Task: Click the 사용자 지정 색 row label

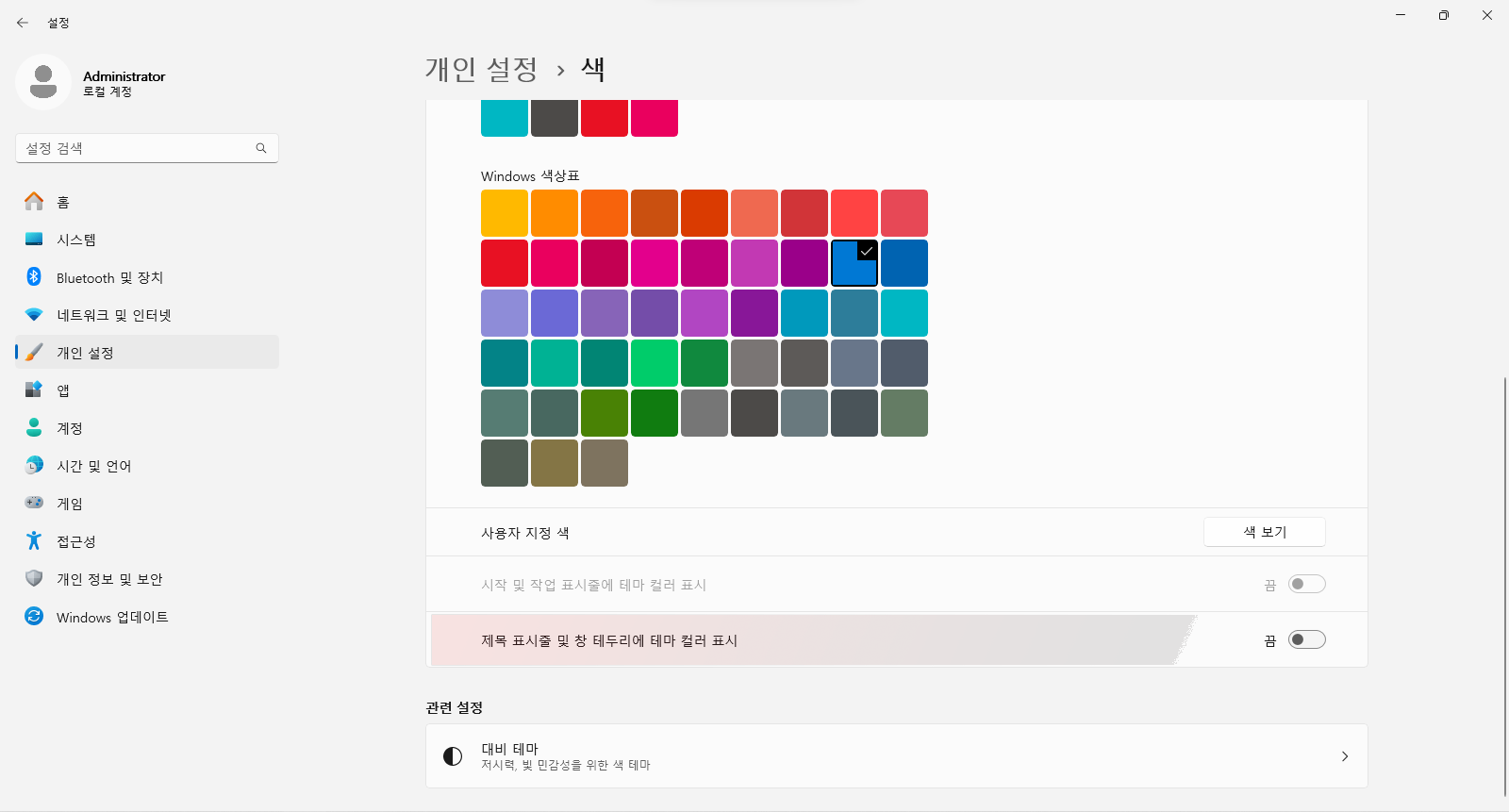Action: click(x=525, y=533)
